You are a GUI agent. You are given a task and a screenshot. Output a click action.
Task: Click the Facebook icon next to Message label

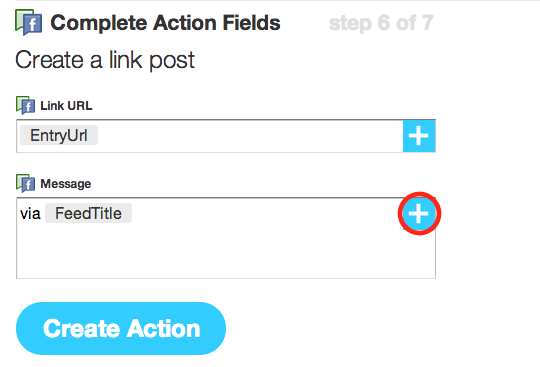[25, 183]
